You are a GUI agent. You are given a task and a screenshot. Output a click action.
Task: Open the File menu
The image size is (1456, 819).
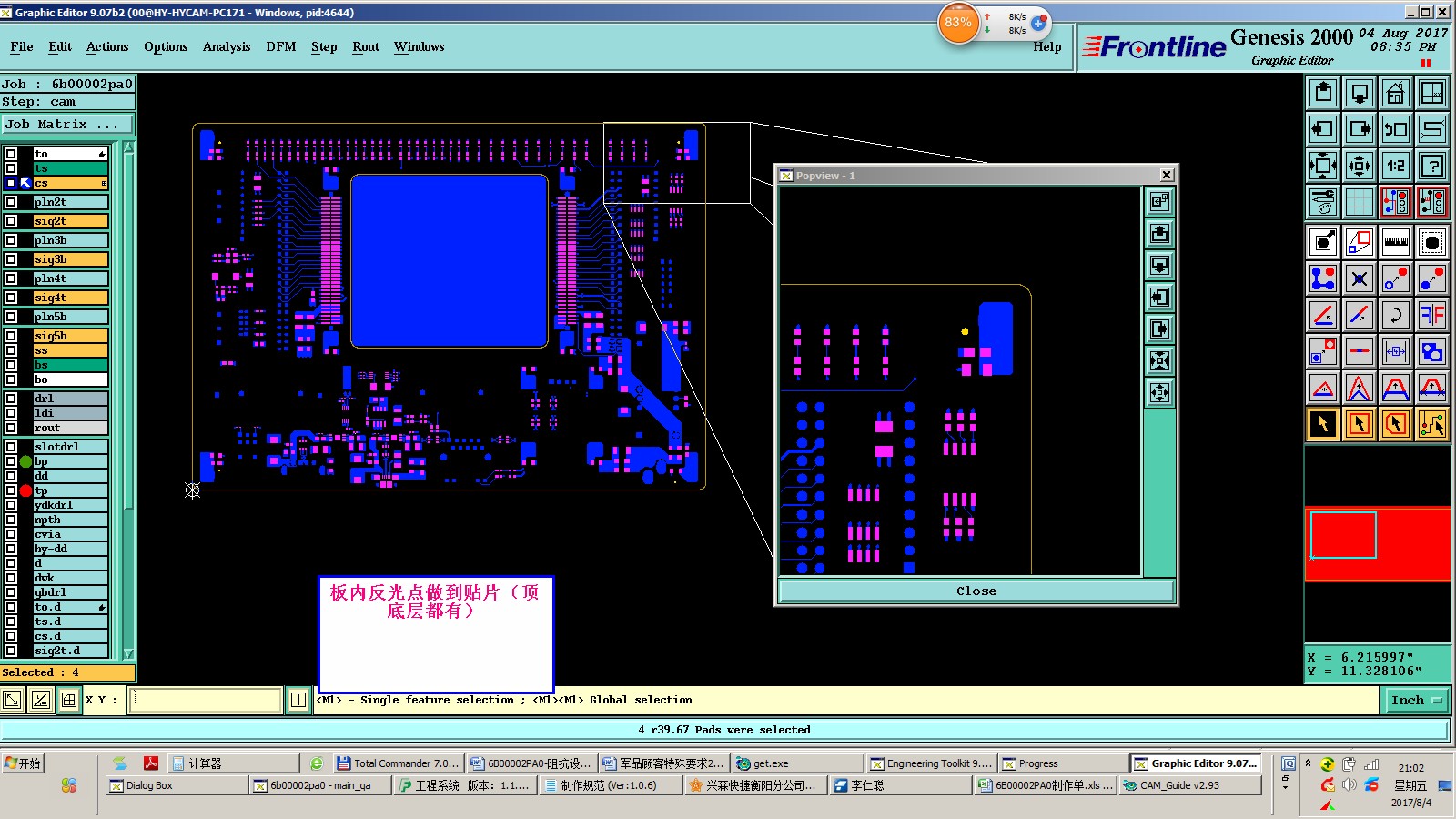point(22,47)
